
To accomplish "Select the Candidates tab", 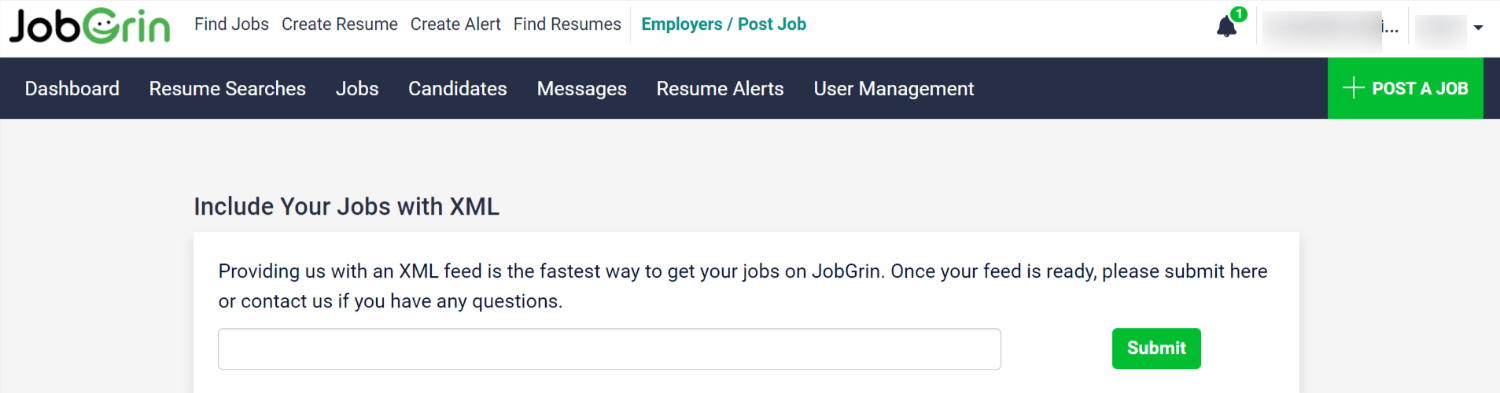I will click(457, 89).
